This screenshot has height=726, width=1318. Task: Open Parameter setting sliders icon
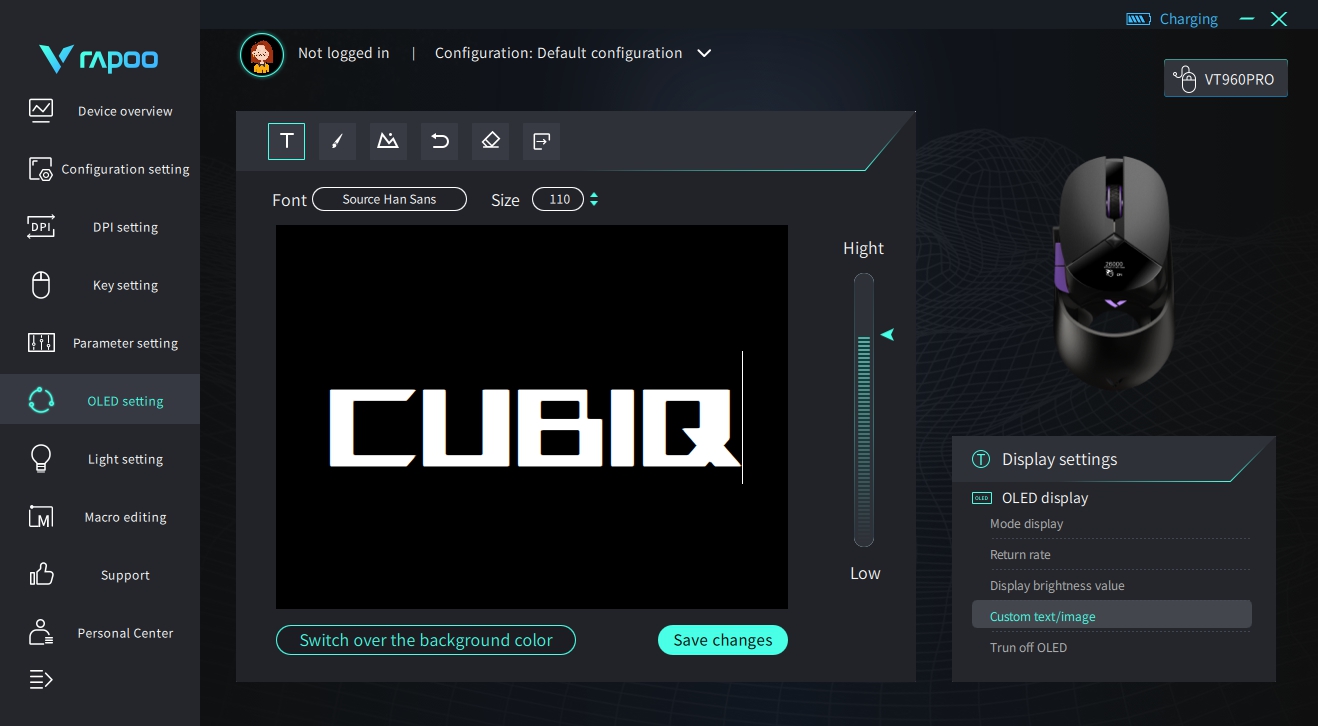pyautogui.click(x=41, y=343)
